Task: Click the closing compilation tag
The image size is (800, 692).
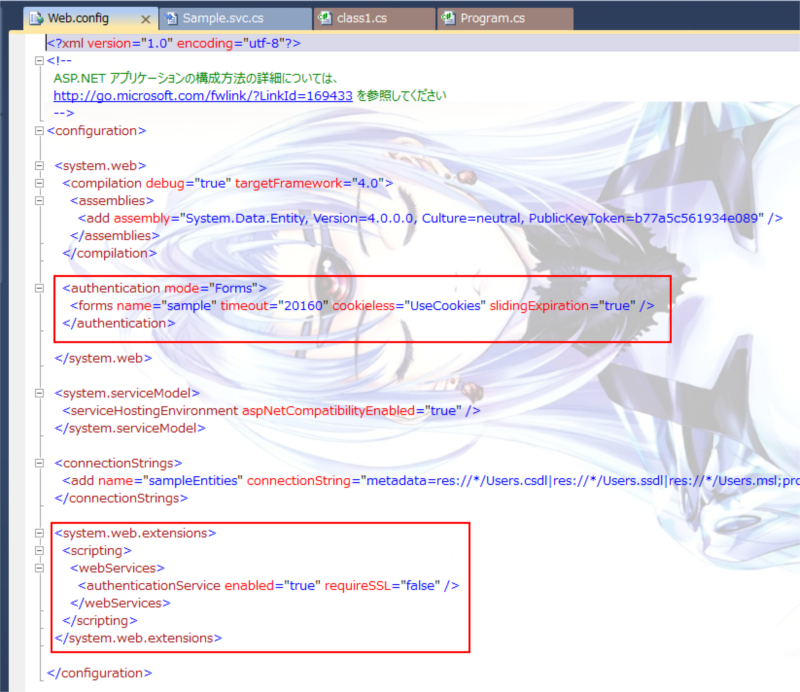Action: (x=110, y=253)
